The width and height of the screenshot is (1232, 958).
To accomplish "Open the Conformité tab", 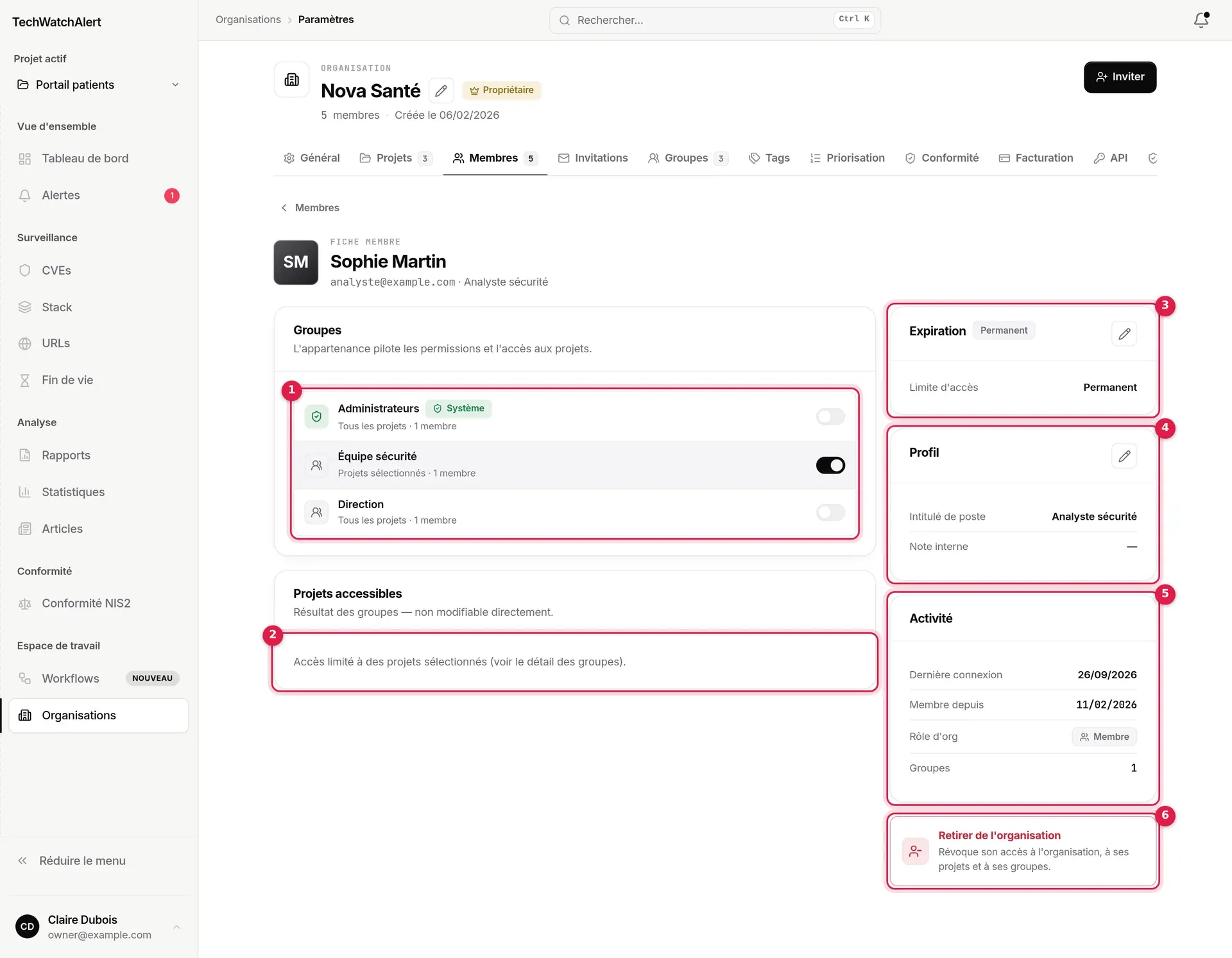I will tap(942, 158).
